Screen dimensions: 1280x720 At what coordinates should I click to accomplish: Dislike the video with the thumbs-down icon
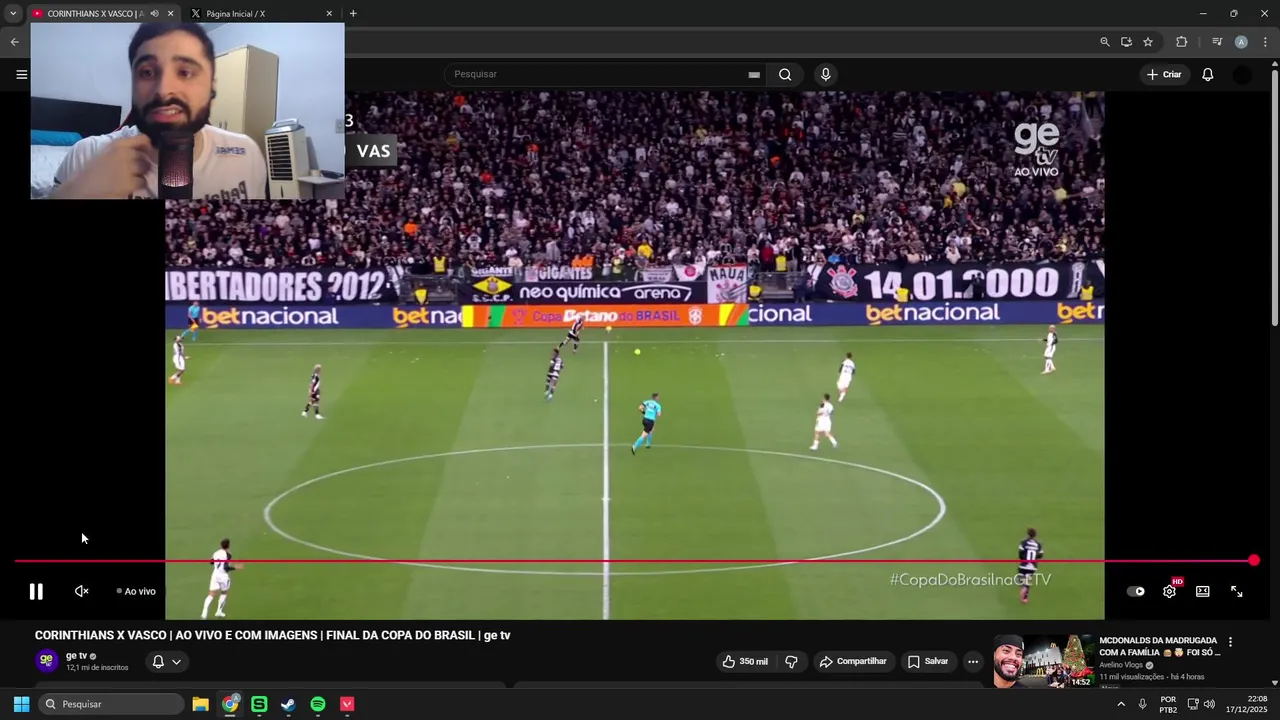791,661
